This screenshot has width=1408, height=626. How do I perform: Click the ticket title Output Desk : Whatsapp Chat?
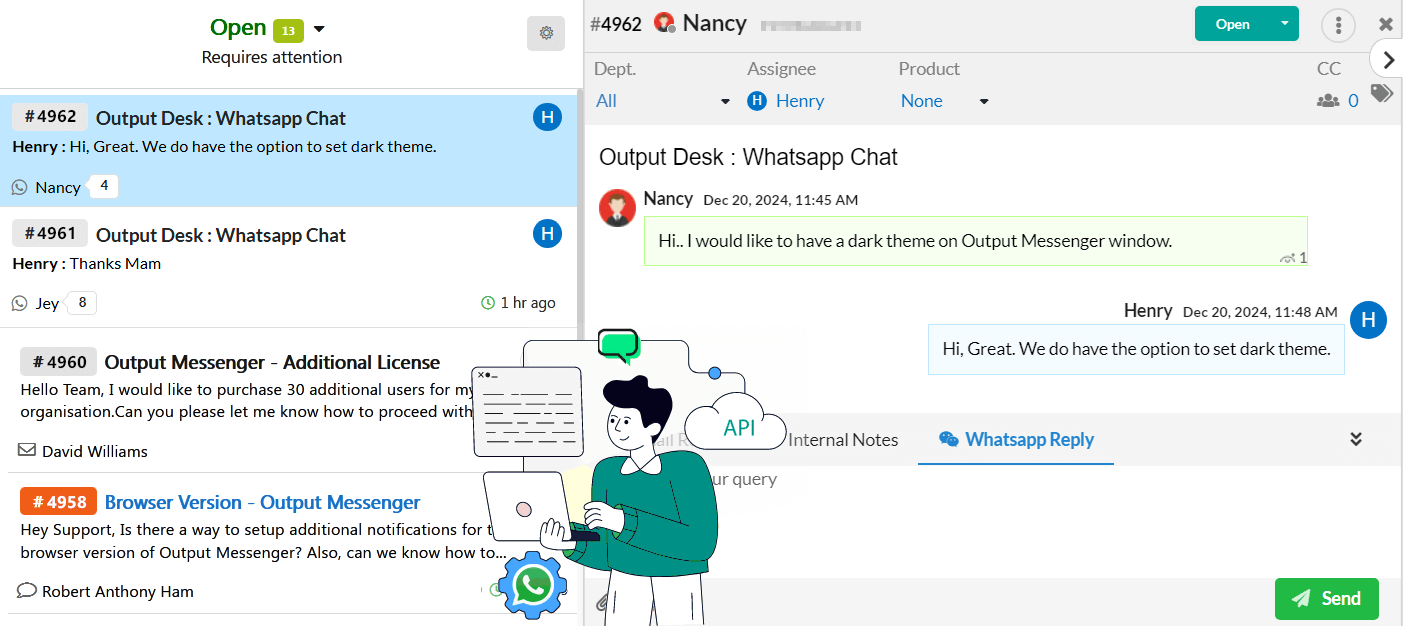[x=748, y=157]
